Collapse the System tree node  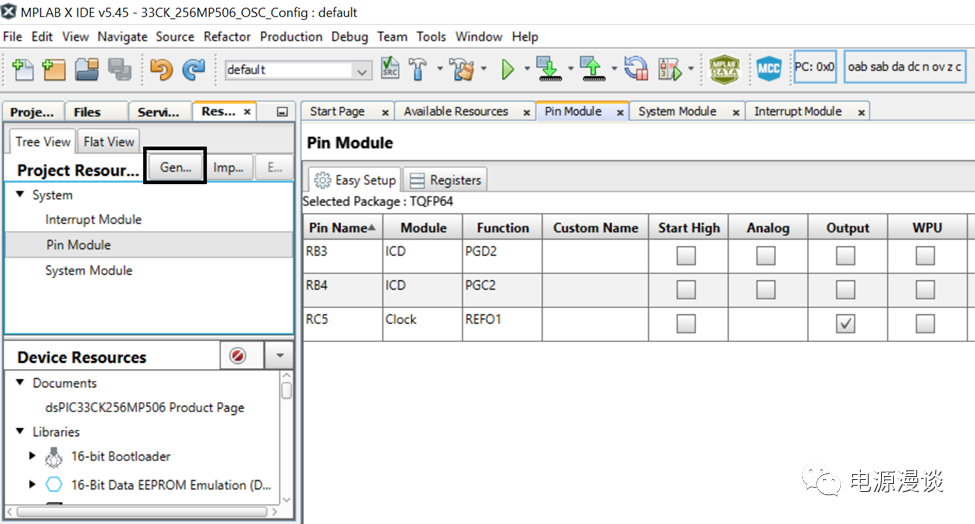tap(20, 195)
